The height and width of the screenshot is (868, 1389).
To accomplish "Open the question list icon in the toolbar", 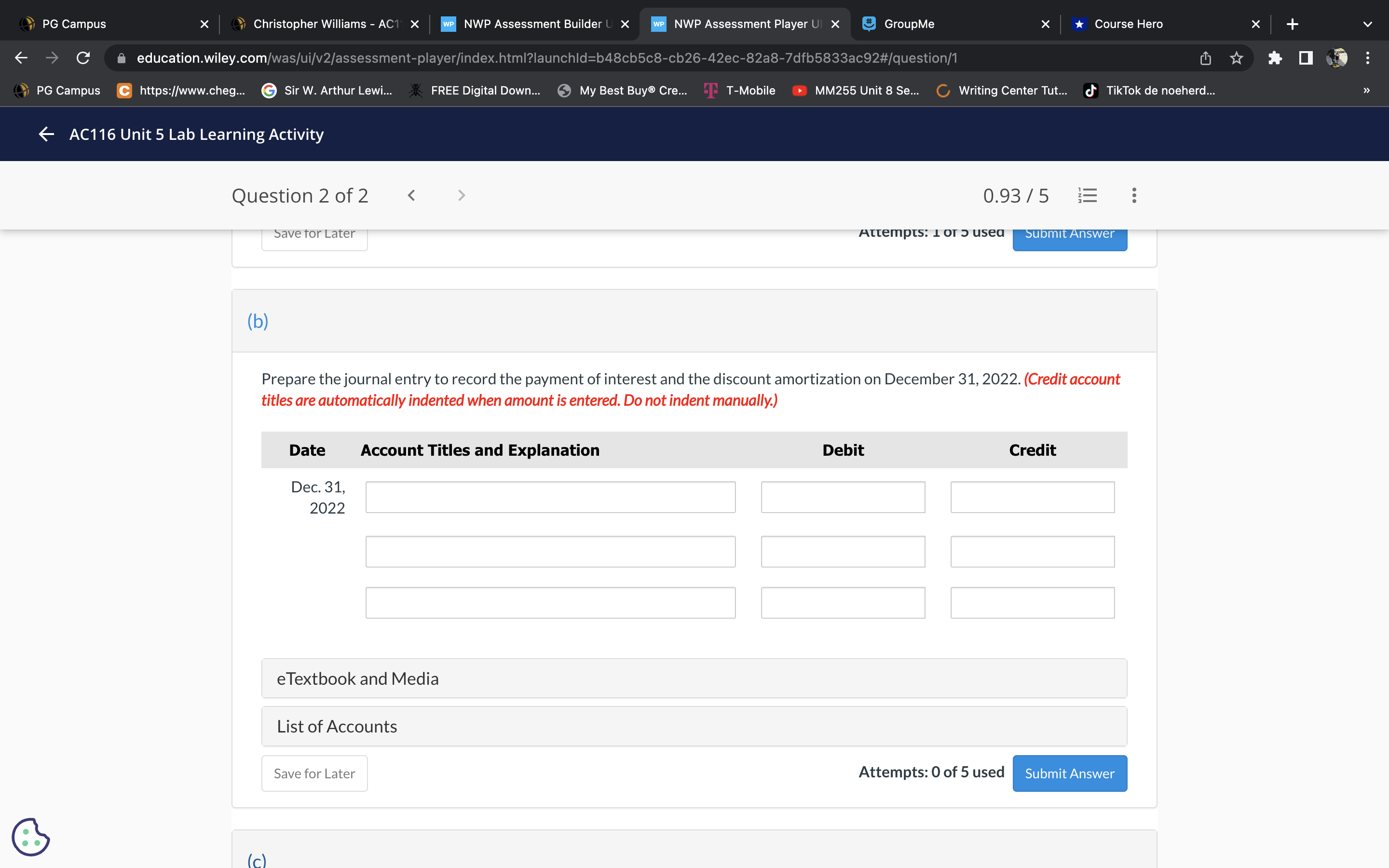I will click(1087, 195).
